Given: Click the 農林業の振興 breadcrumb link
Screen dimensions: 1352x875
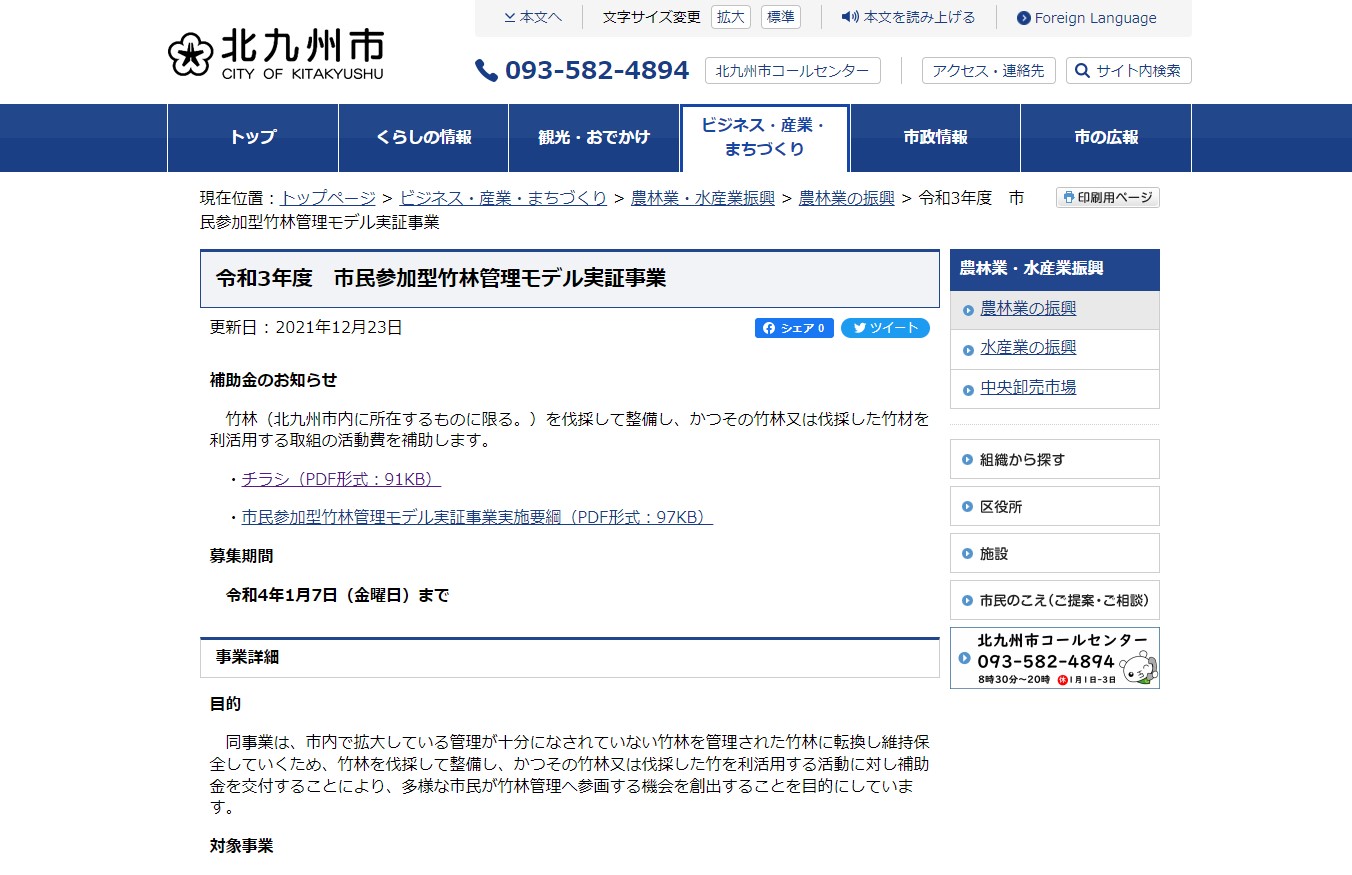Looking at the screenshot, I should point(846,198).
